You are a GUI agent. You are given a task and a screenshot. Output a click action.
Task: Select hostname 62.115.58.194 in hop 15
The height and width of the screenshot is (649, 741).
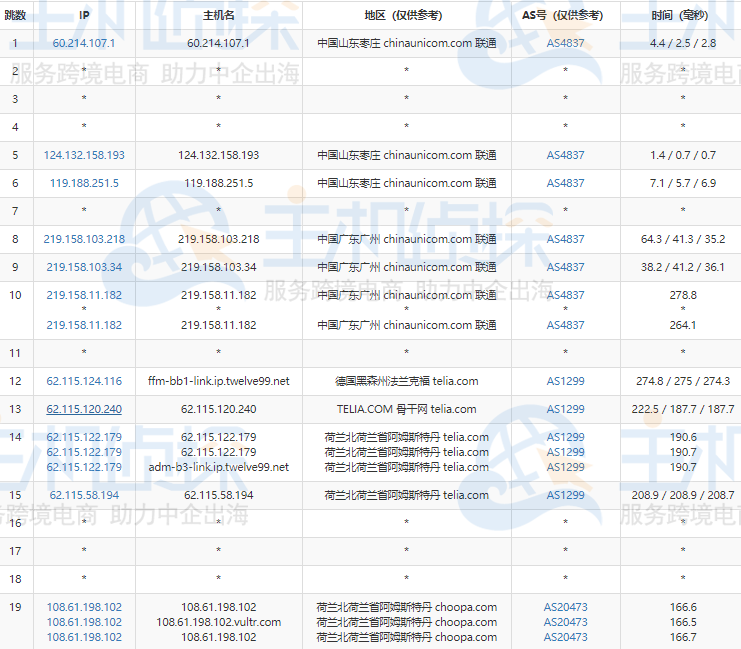click(x=218, y=495)
